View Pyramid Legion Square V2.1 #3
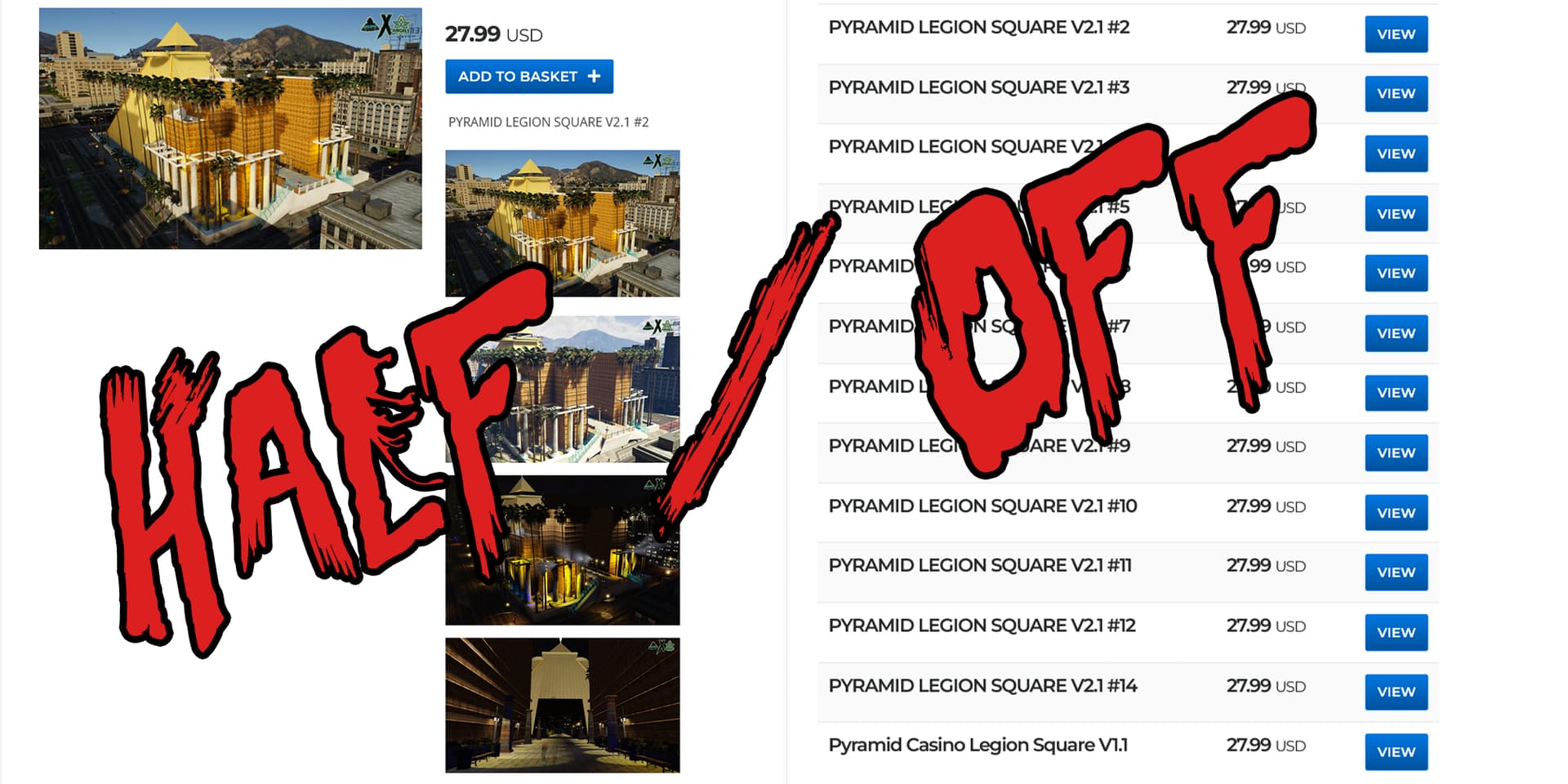This screenshot has height=784, width=1568. coord(1396,94)
